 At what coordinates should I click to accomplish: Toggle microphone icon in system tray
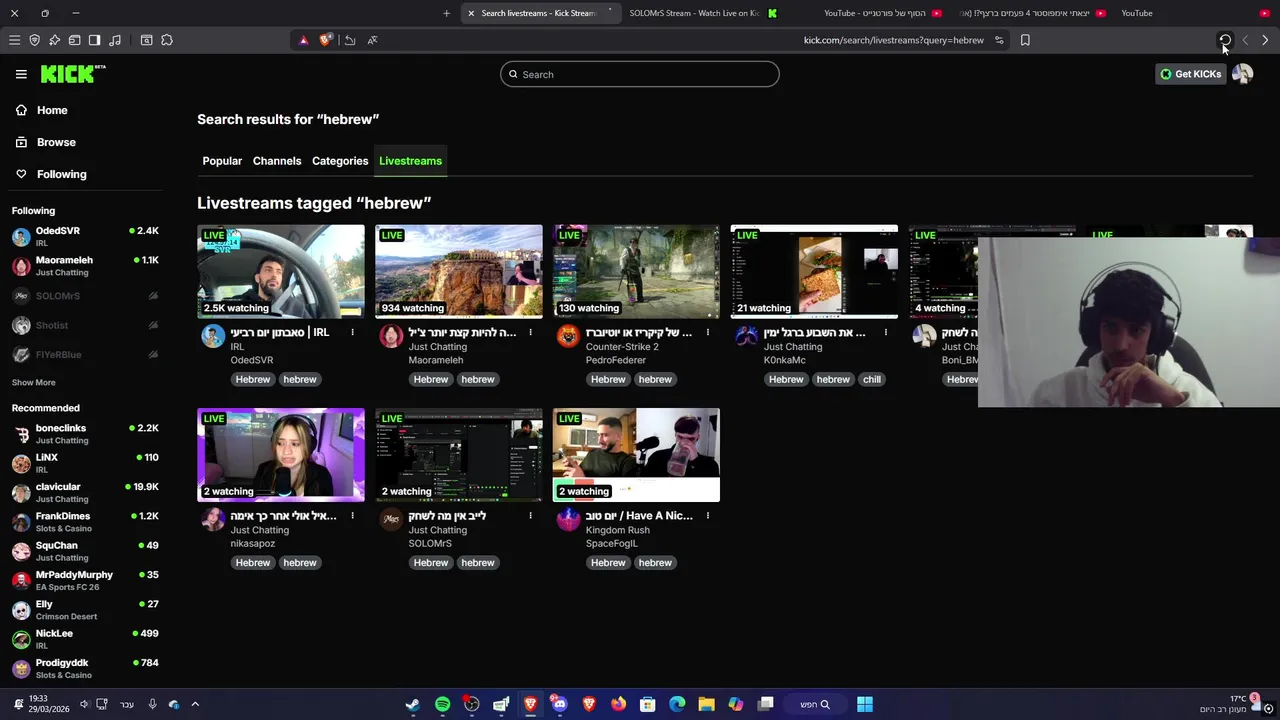coord(152,704)
